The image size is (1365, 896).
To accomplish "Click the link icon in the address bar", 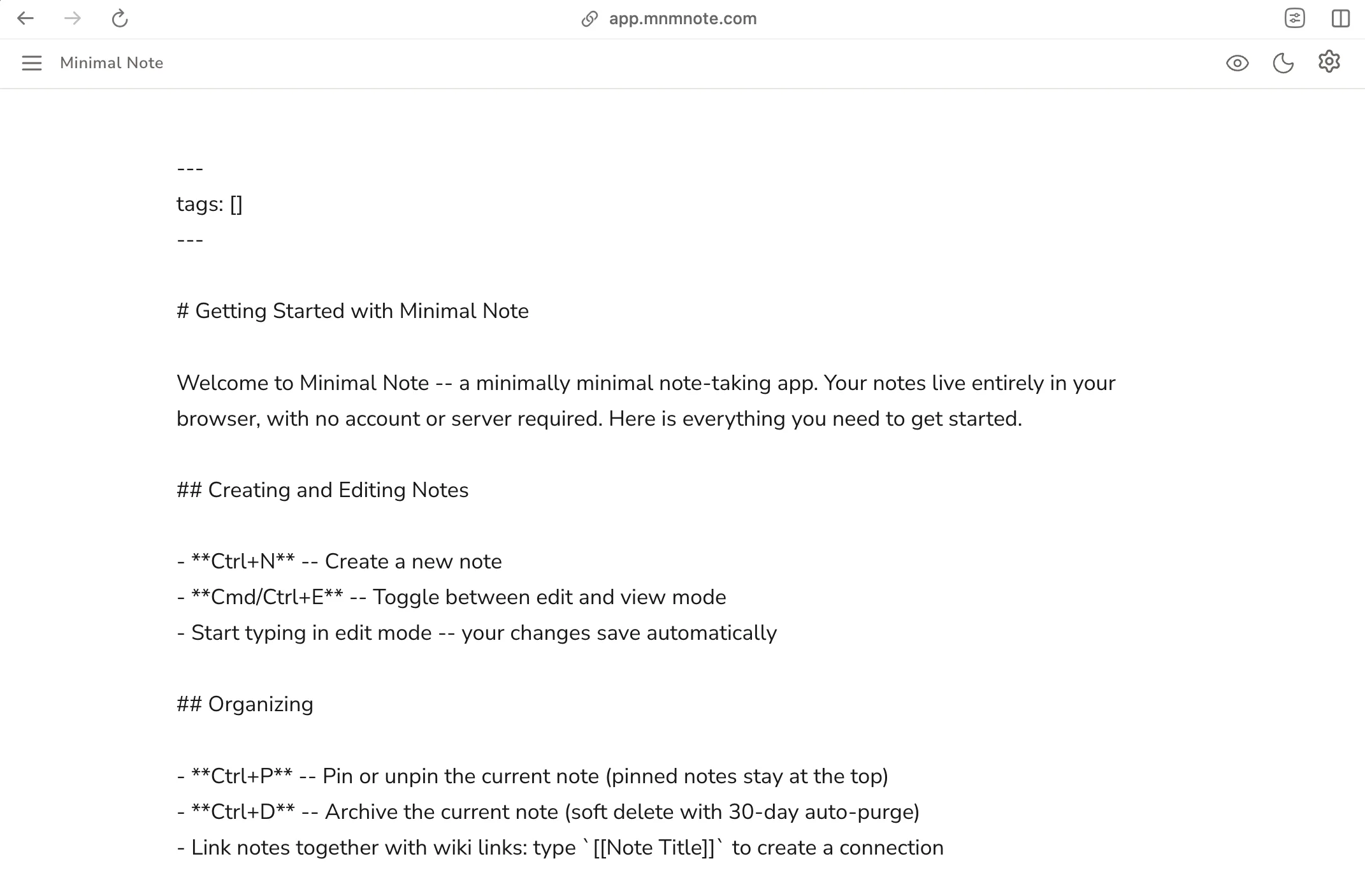I will coord(588,18).
